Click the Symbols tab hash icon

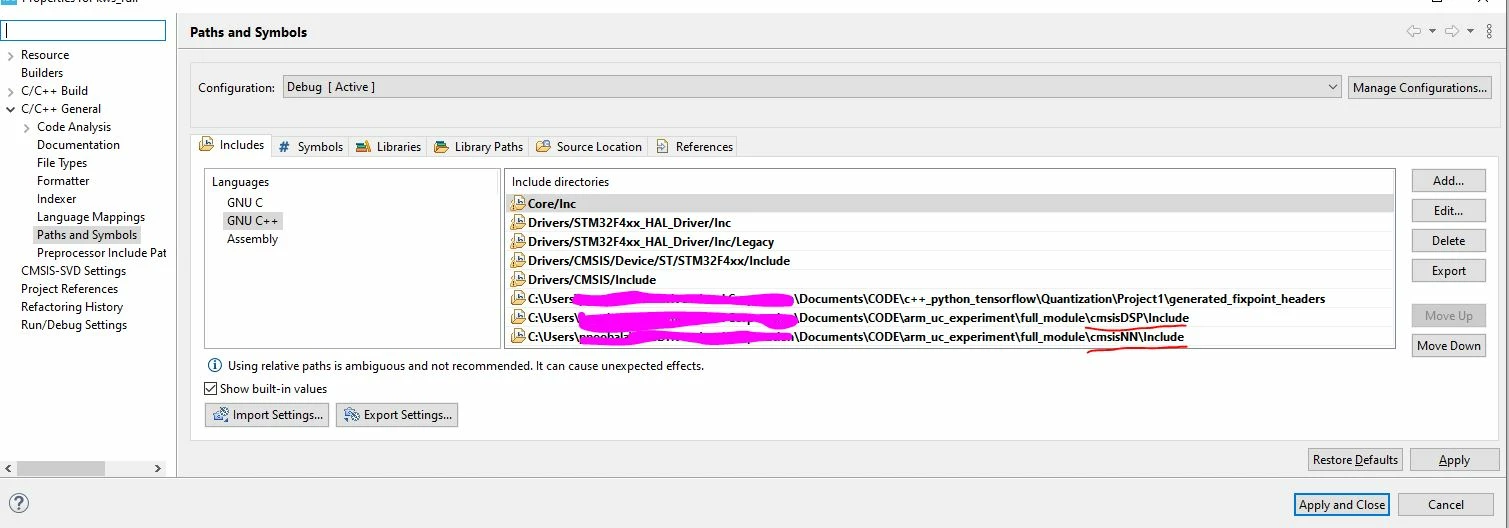(x=285, y=147)
